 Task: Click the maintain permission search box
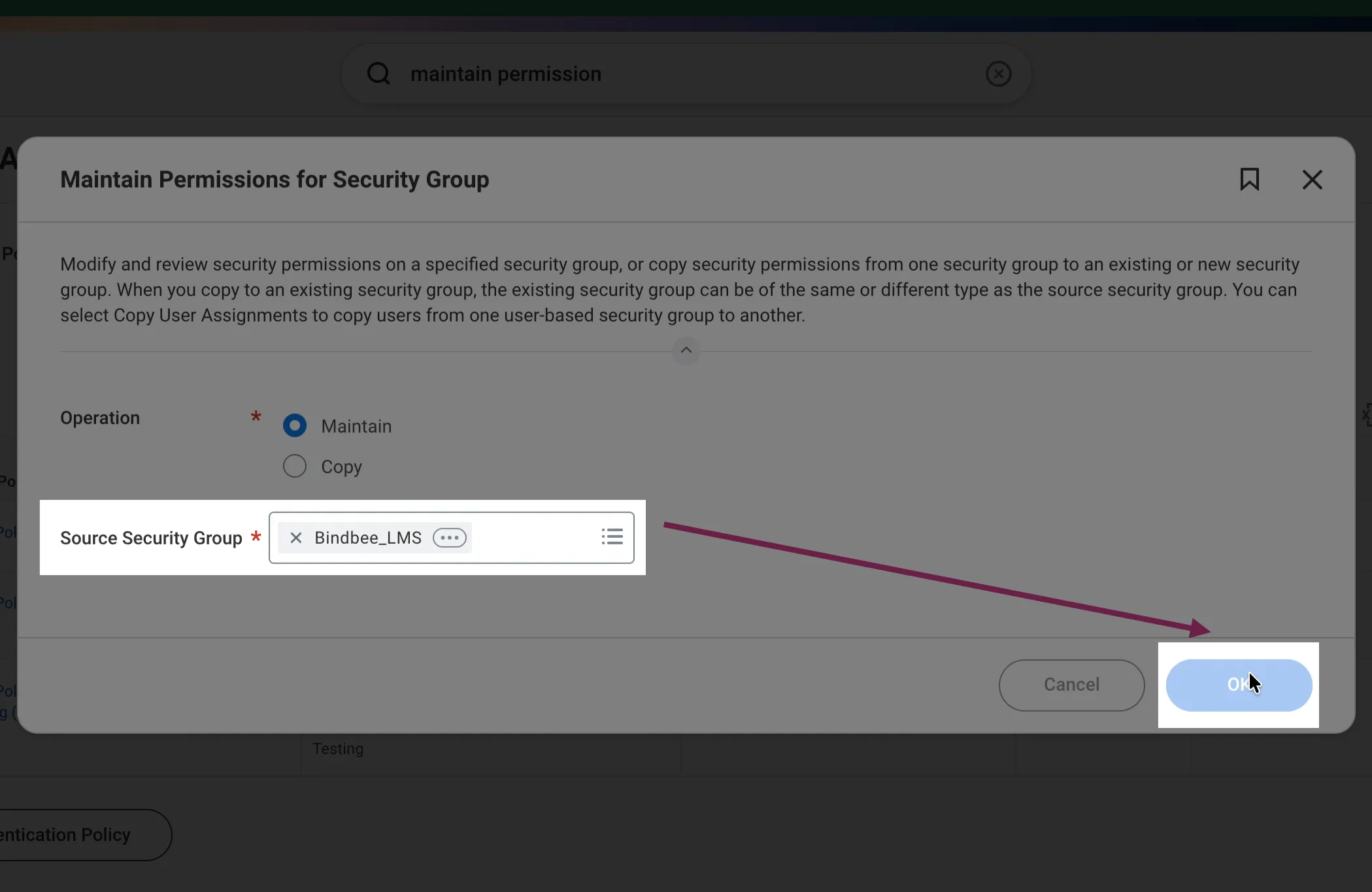point(686,74)
